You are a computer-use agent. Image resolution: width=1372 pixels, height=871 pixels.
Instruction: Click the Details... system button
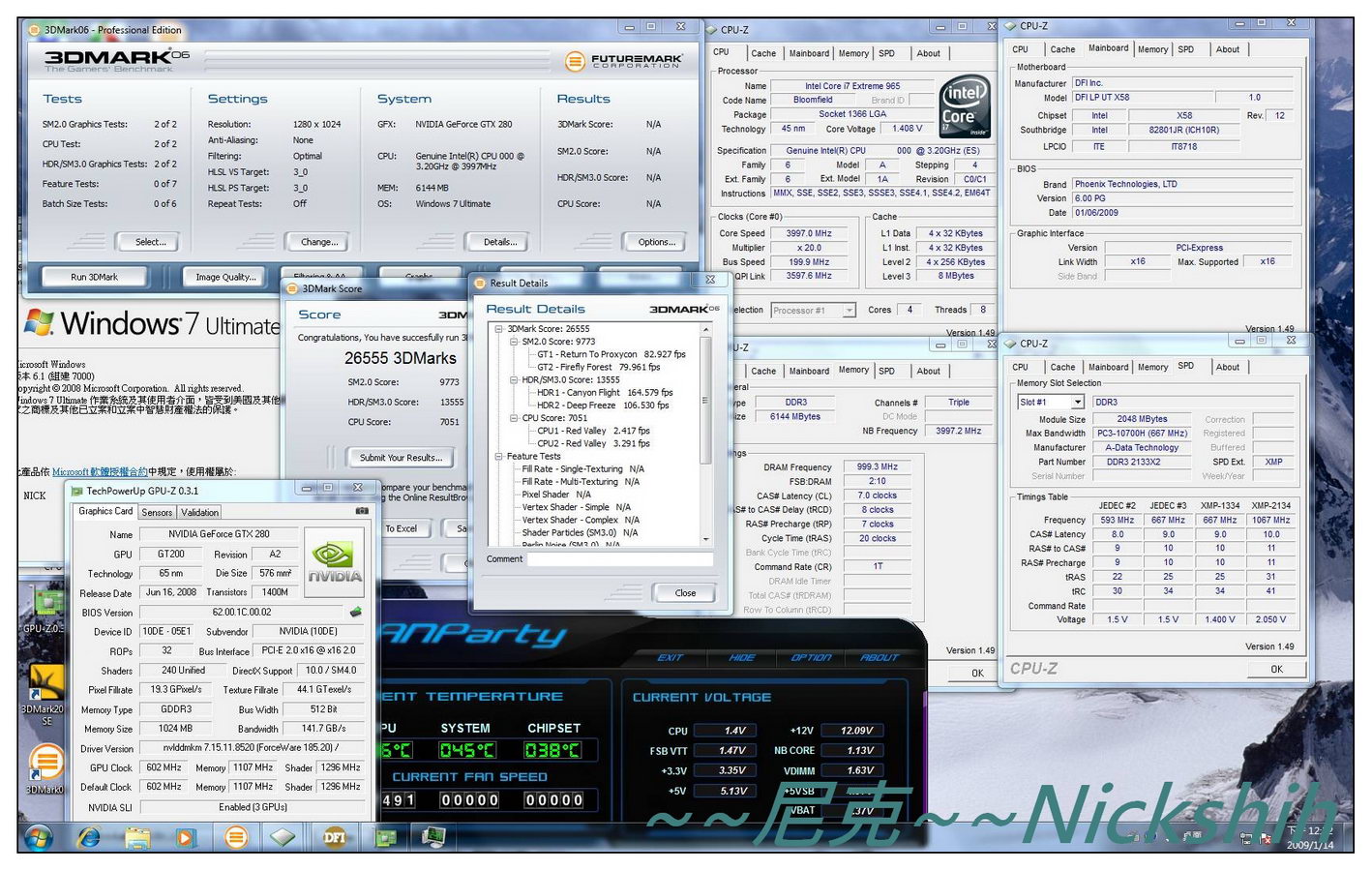(500, 242)
